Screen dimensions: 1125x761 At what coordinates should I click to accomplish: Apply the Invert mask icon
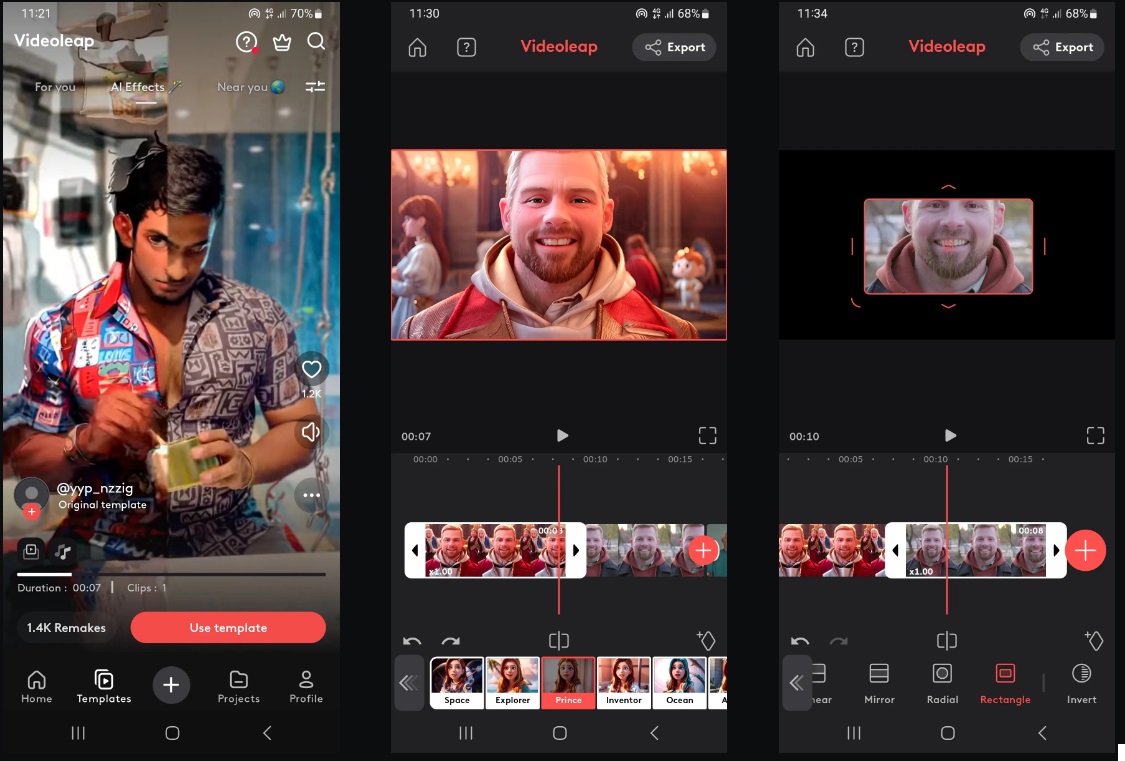[1081, 683]
